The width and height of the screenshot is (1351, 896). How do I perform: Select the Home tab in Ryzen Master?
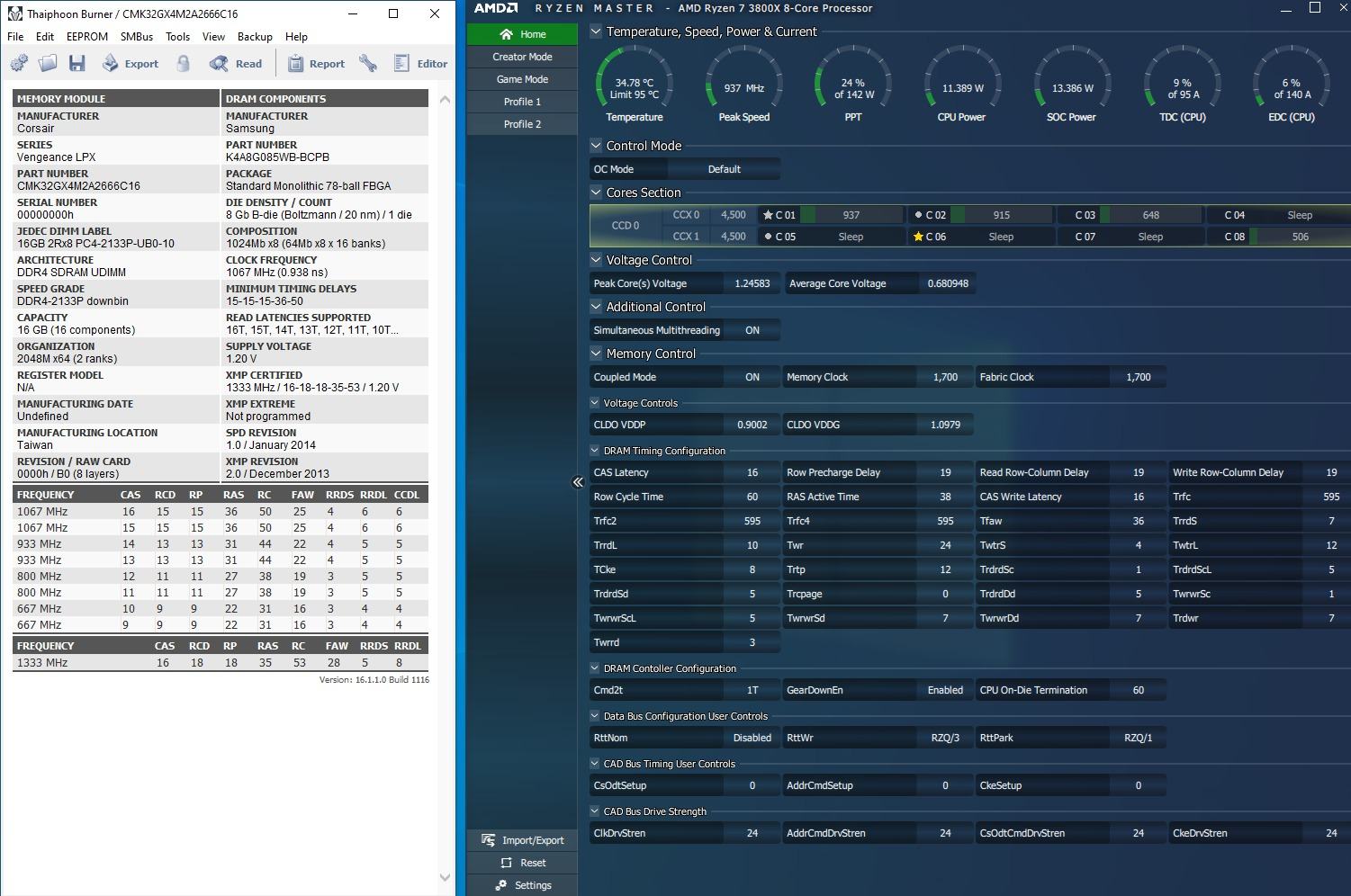(522, 34)
